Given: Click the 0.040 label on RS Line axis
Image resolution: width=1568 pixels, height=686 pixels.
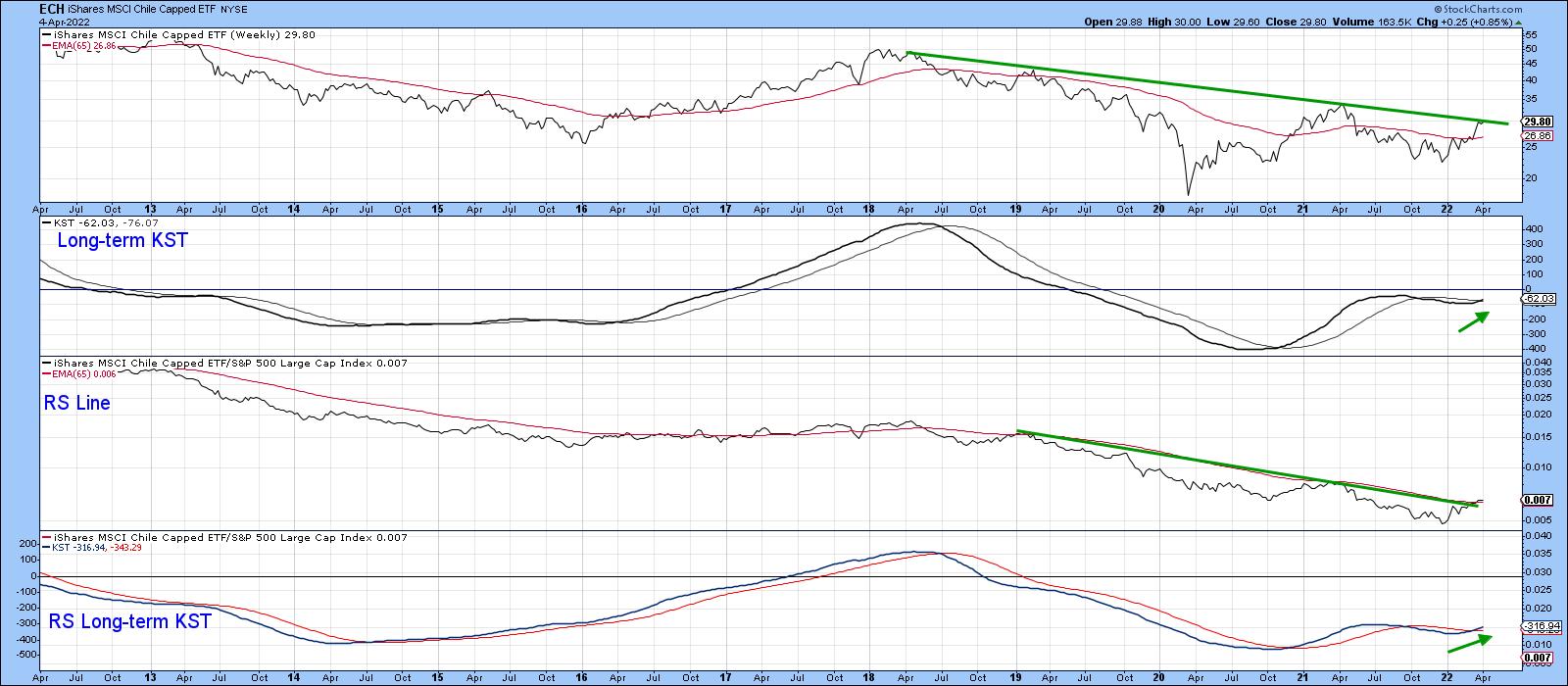Looking at the screenshot, I should [x=1537, y=362].
